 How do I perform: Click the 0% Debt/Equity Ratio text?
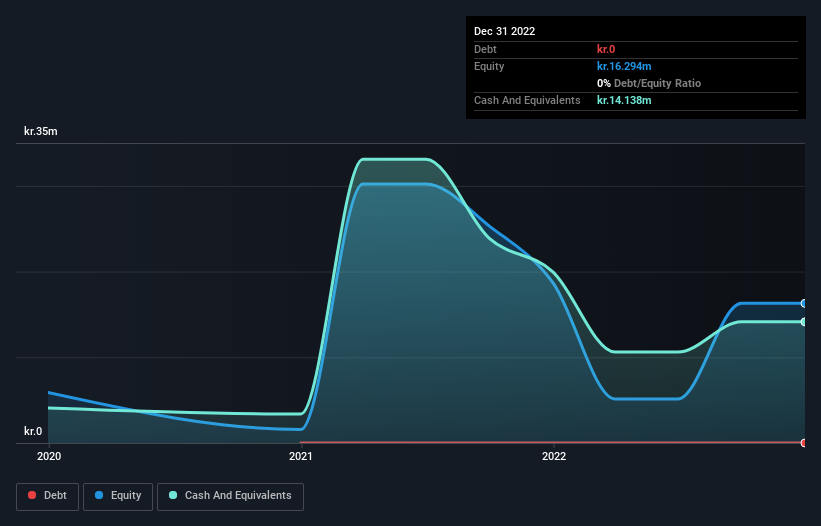coord(649,83)
